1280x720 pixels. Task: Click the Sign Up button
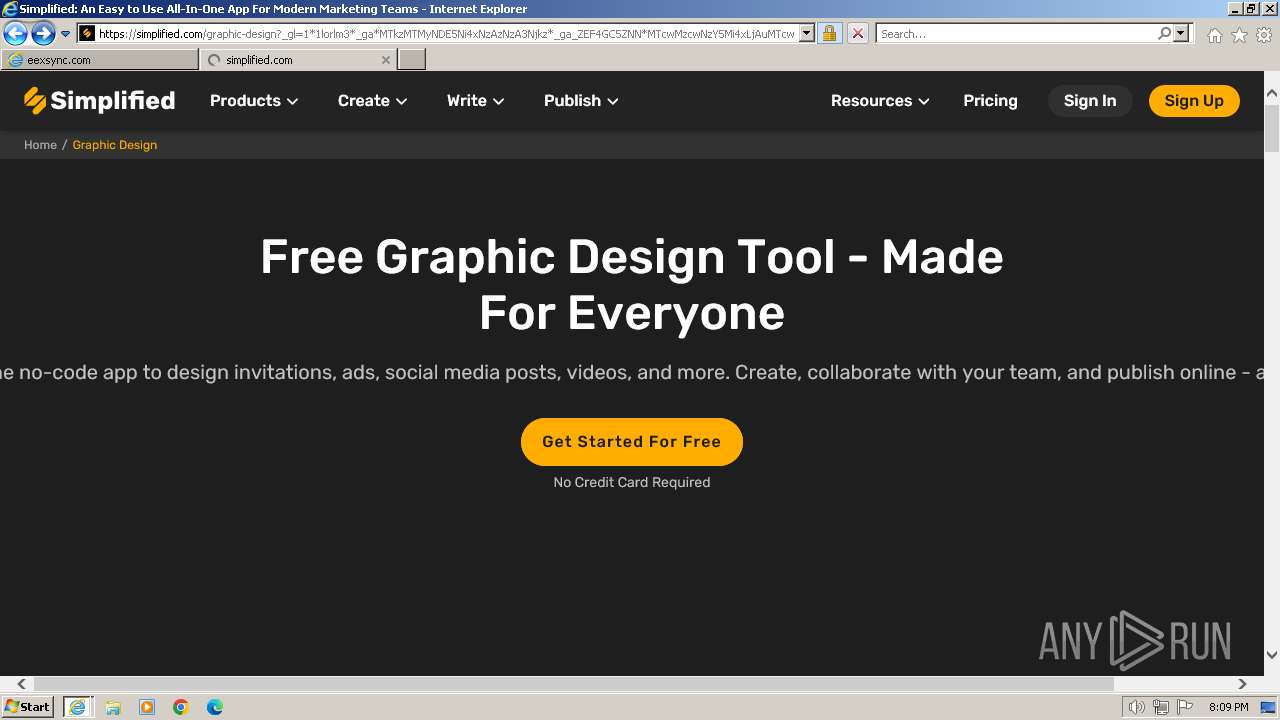coord(1194,100)
